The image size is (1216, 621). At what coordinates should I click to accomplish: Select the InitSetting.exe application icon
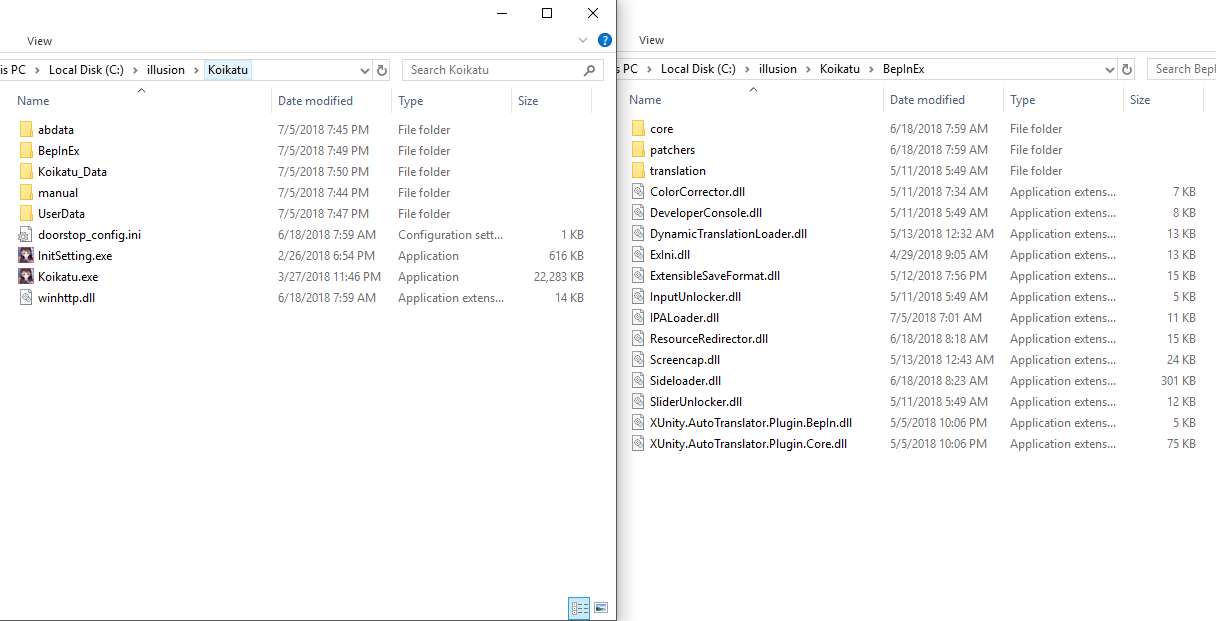pyautogui.click(x=26, y=256)
